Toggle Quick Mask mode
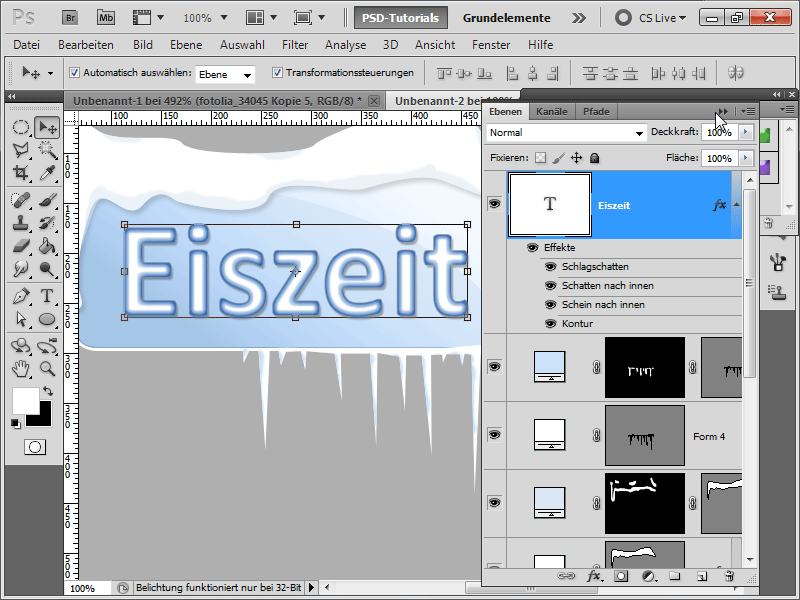800x600 pixels. coord(35,447)
